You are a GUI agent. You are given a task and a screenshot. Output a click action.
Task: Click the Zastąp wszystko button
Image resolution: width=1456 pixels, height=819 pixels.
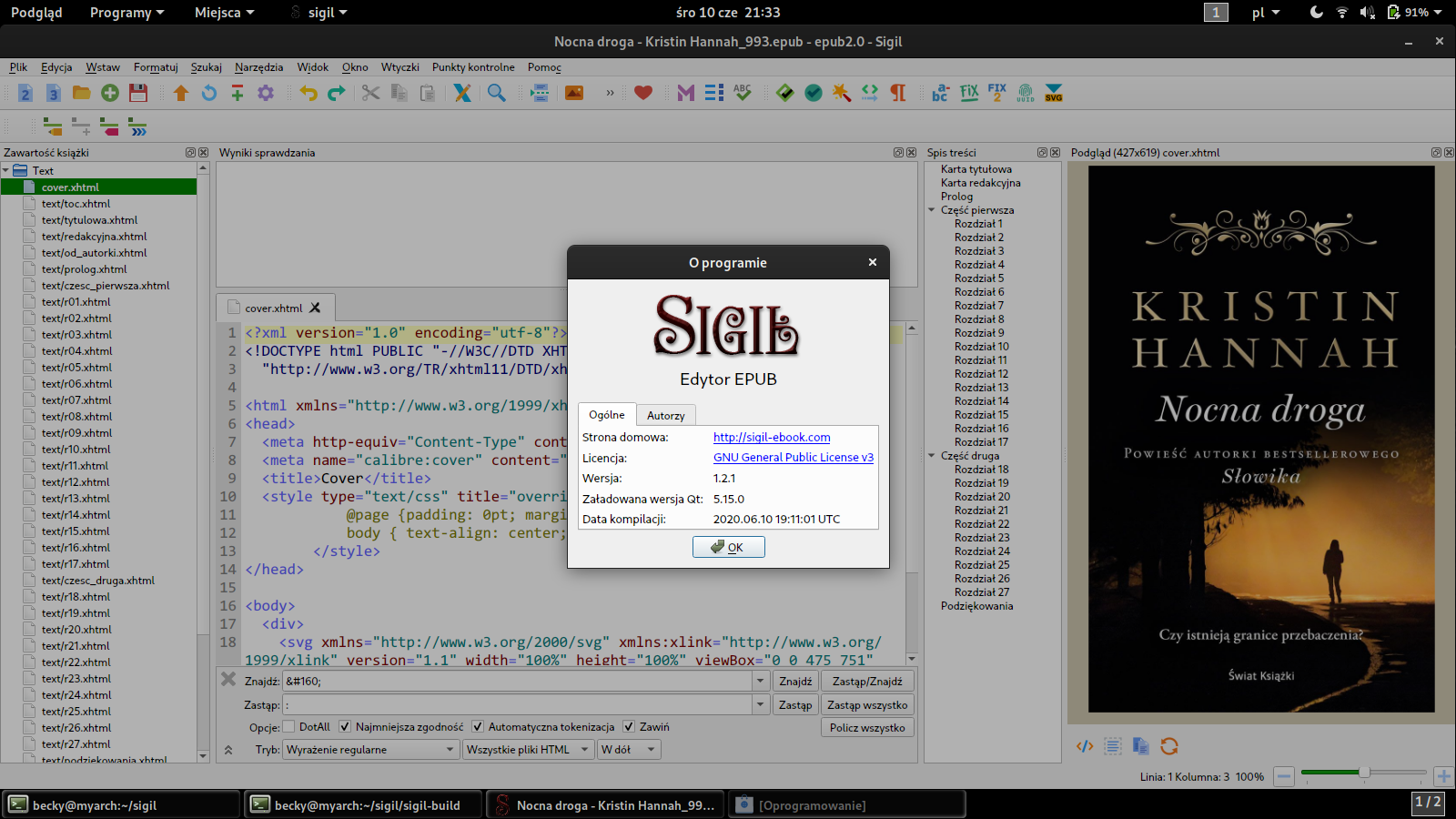(867, 704)
